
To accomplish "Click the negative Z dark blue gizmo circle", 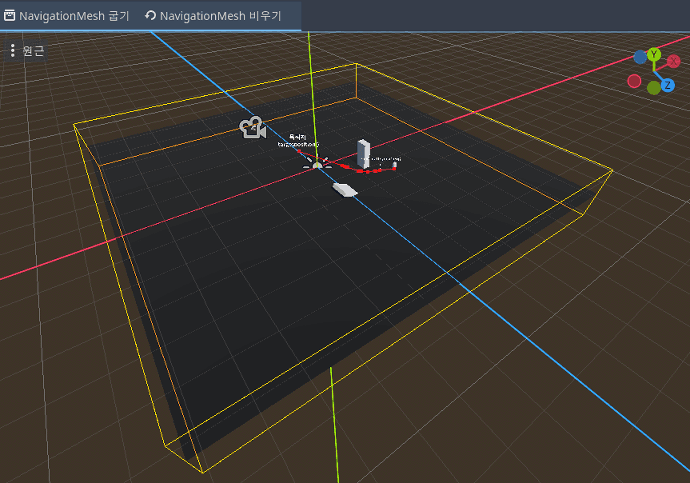I will pyautogui.click(x=640, y=57).
